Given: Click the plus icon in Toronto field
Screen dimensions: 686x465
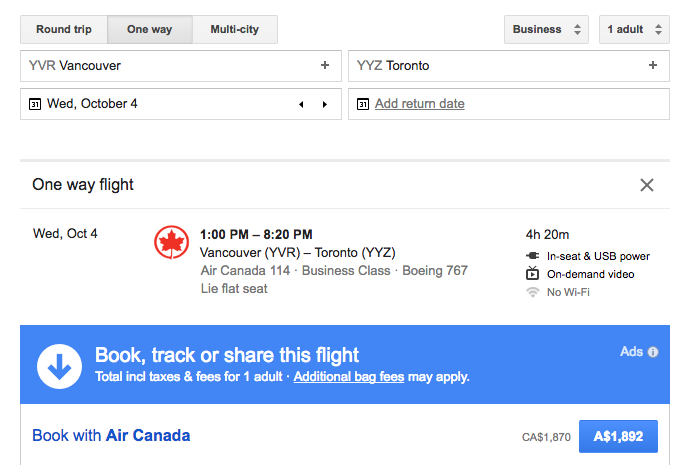Looking at the screenshot, I should click(x=653, y=65).
